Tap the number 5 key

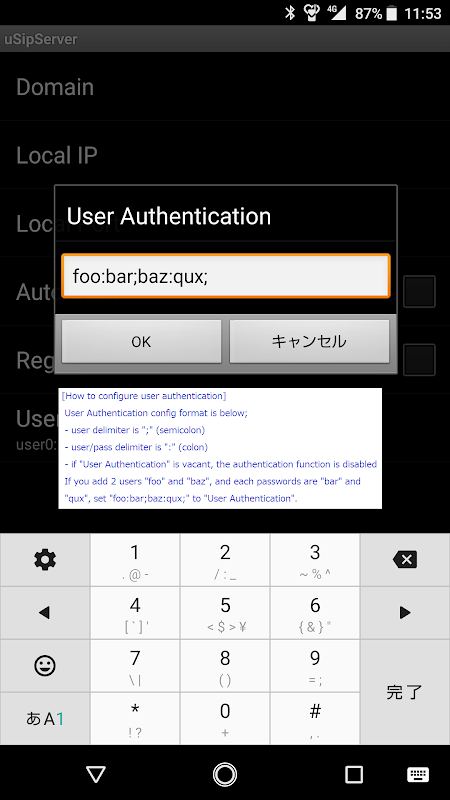click(x=225, y=612)
